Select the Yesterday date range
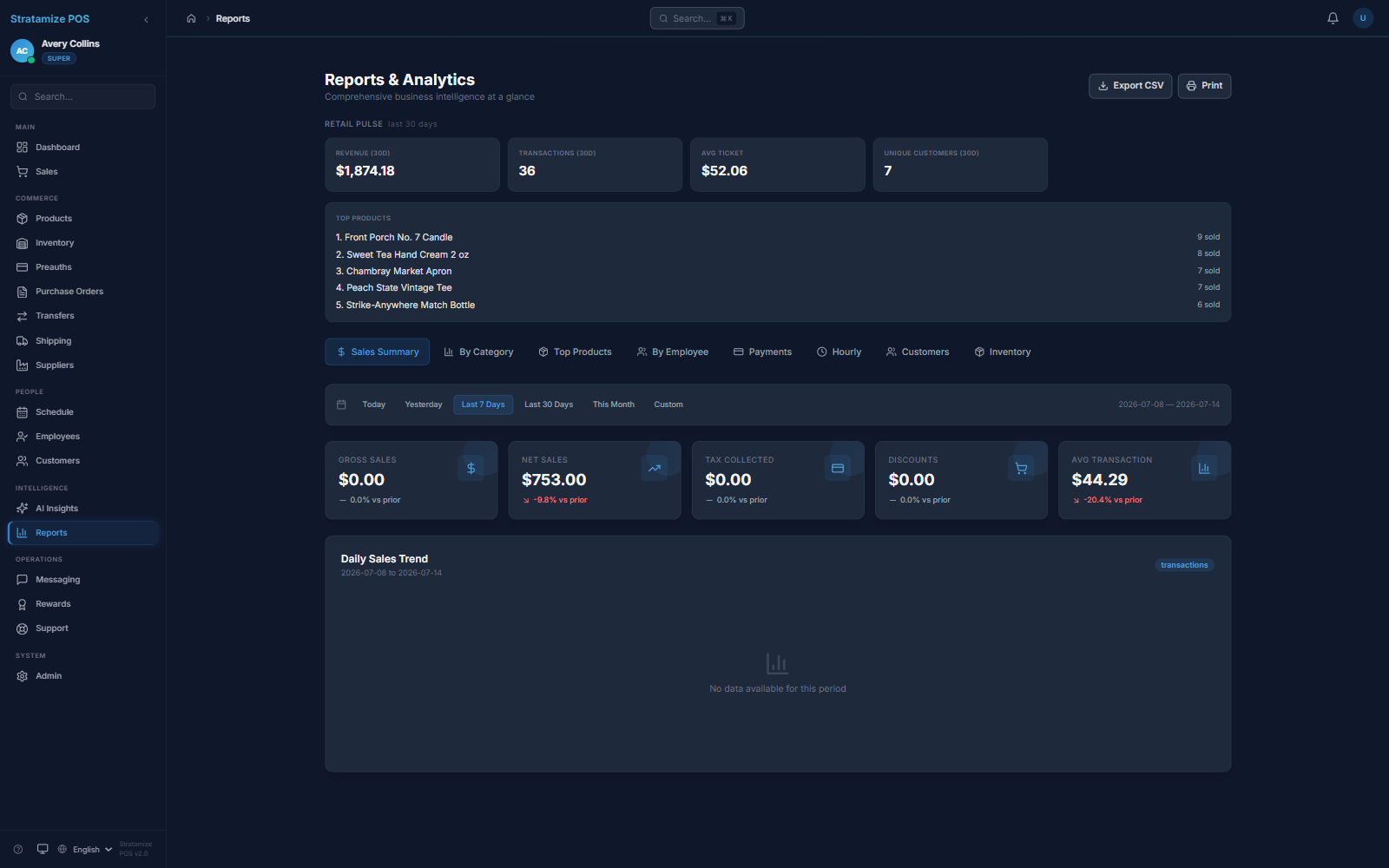 point(424,404)
